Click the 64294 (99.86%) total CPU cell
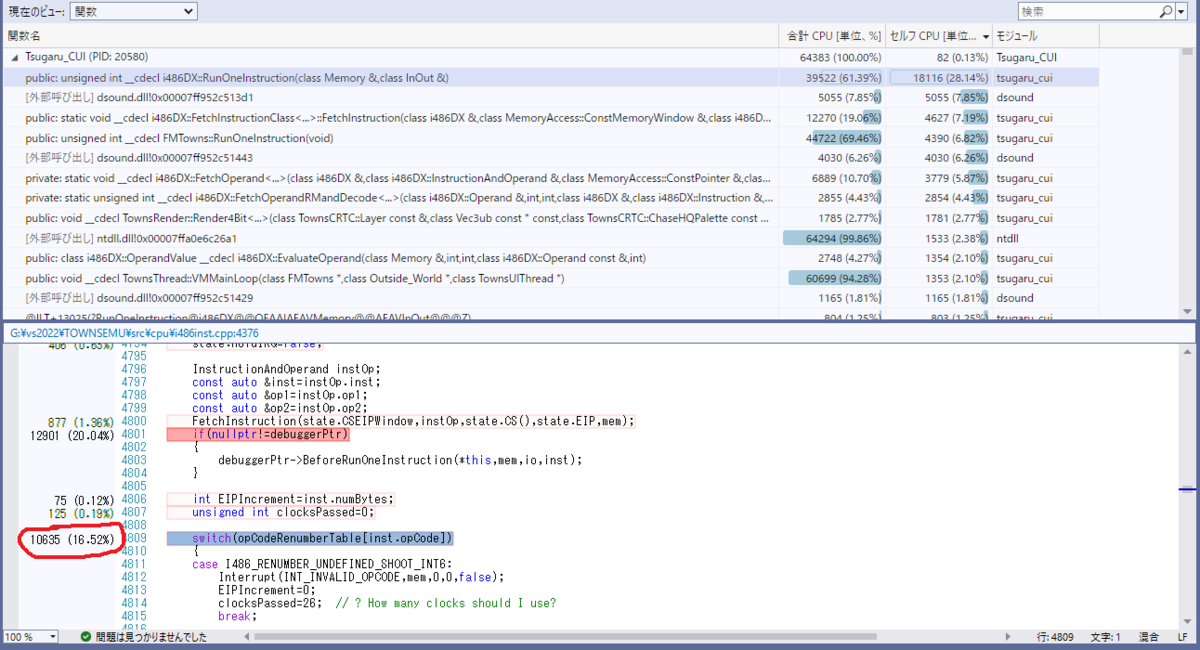This screenshot has width=1200, height=650. [x=831, y=238]
